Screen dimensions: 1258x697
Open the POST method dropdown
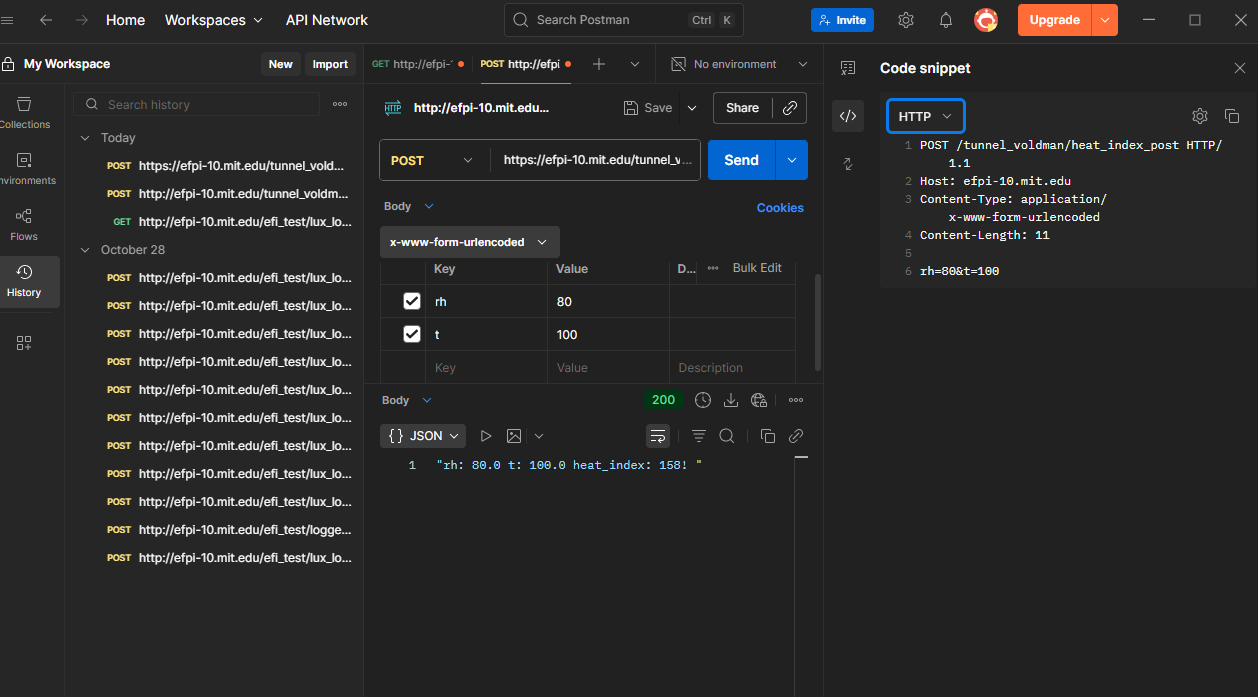[x=432, y=160]
